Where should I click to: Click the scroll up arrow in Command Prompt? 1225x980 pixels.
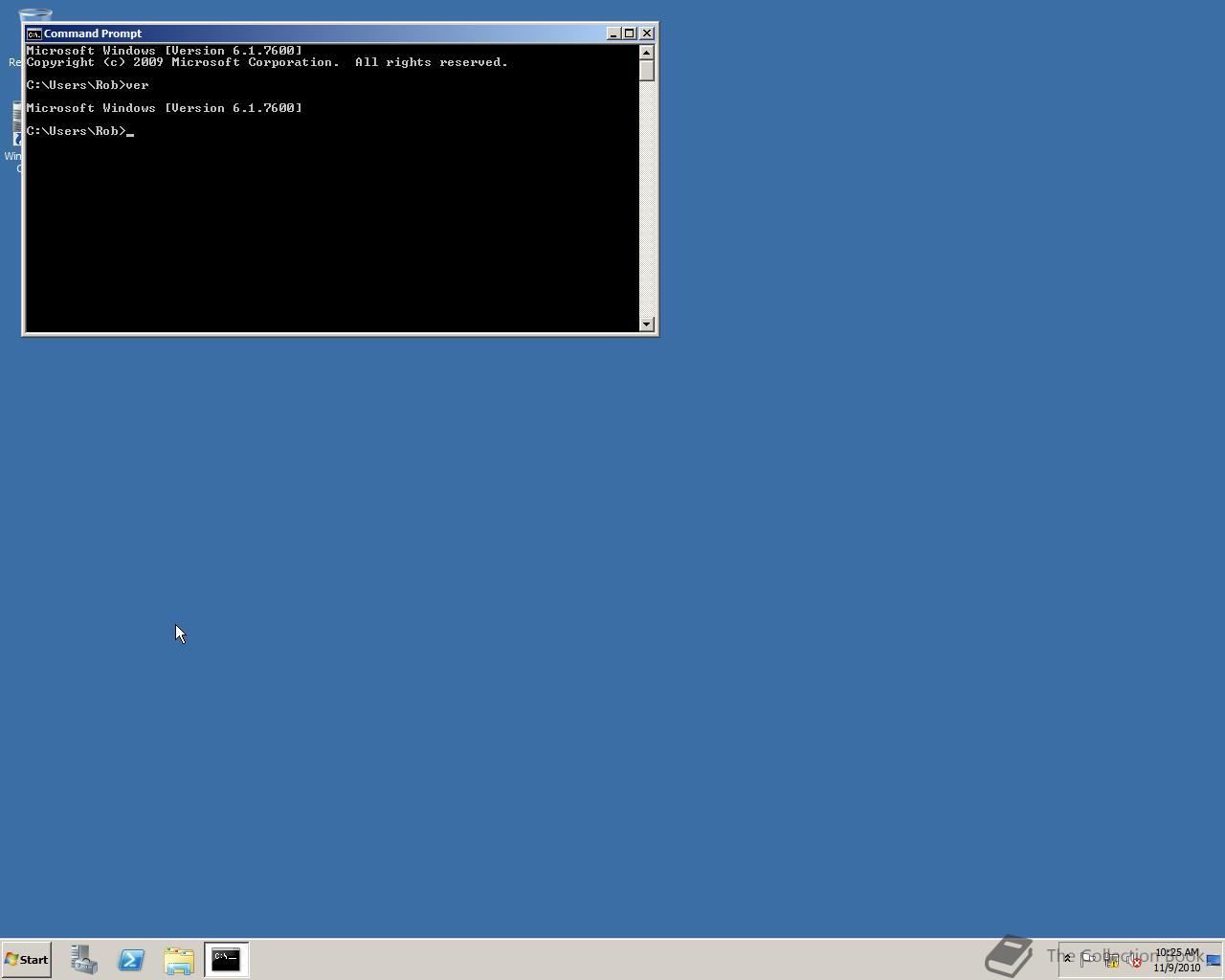[647, 53]
